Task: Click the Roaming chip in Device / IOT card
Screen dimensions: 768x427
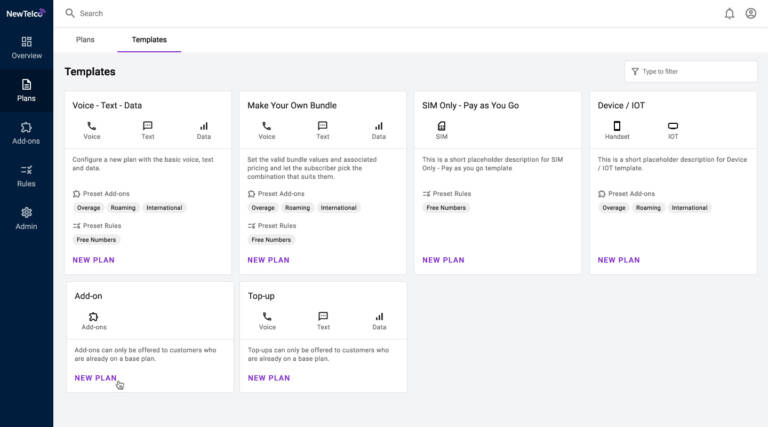Action: pos(648,208)
